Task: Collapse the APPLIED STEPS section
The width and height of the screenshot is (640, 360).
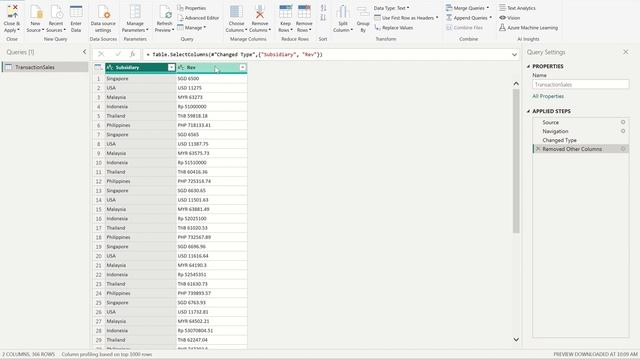Action: pyautogui.click(x=529, y=111)
